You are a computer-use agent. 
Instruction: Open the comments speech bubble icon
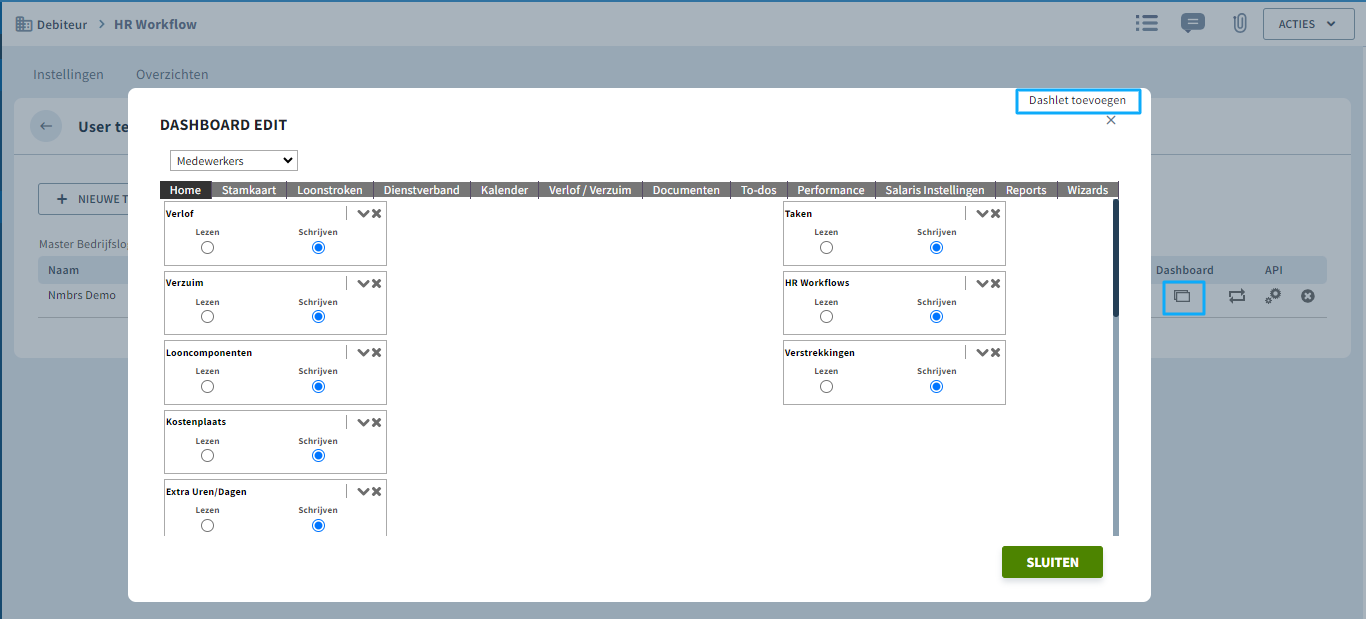coord(1192,23)
